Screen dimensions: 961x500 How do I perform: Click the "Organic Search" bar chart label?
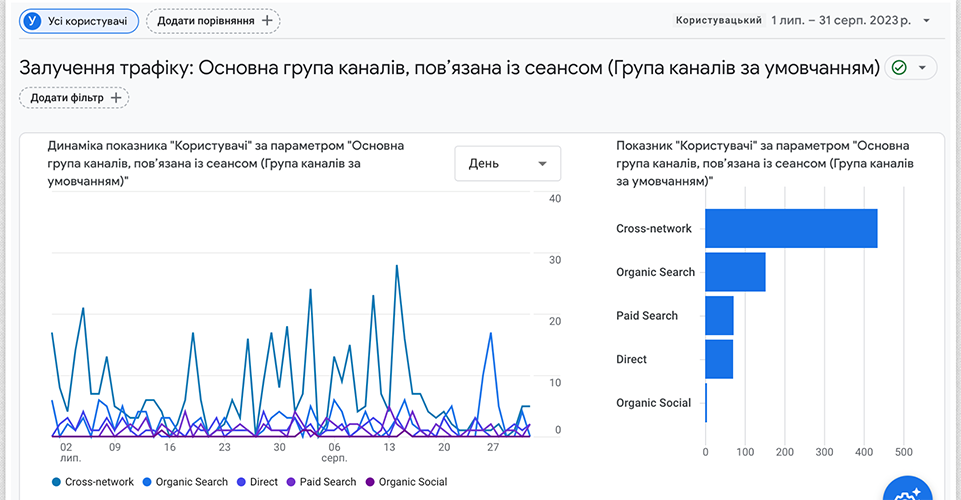(655, 272)
